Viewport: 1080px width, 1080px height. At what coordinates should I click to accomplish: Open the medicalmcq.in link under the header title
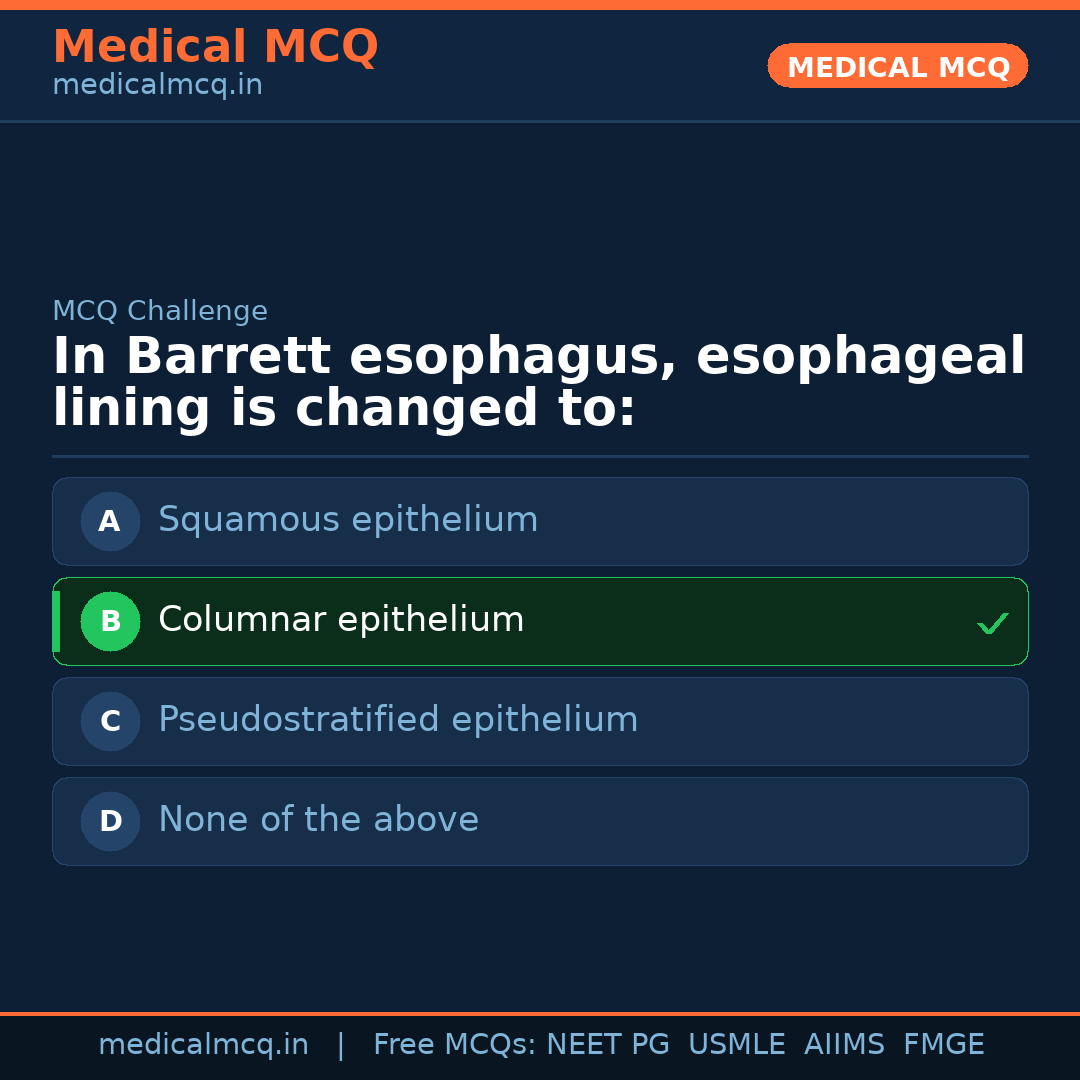tap(157, 86)
